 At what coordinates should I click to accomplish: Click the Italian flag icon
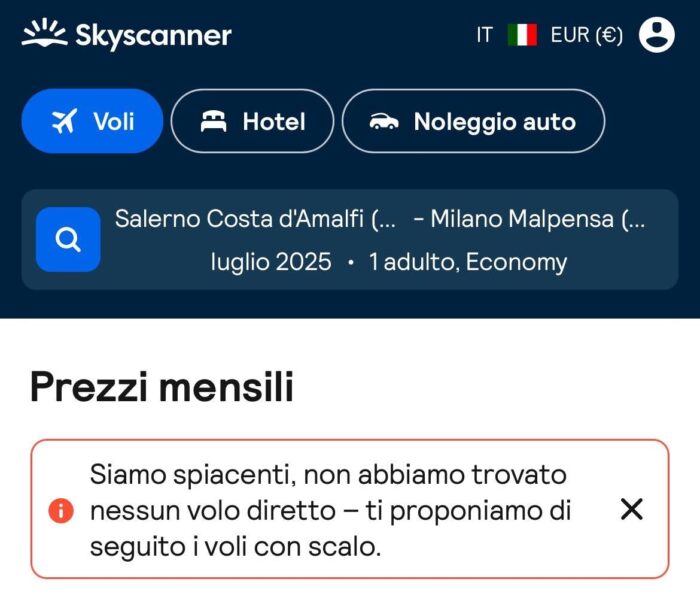click(x=522, y=35)
